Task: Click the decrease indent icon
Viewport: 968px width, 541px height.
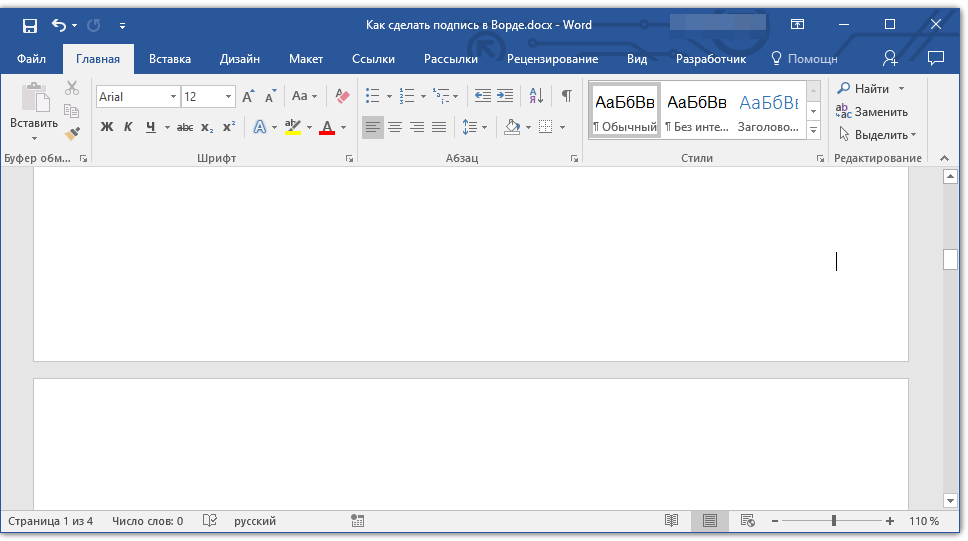Action: [483, 96]
